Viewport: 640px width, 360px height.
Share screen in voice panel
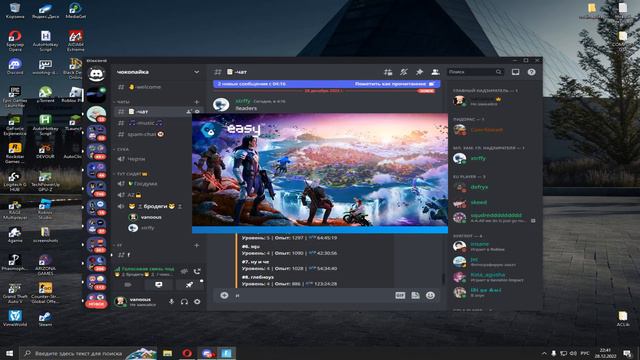point(159,284)
